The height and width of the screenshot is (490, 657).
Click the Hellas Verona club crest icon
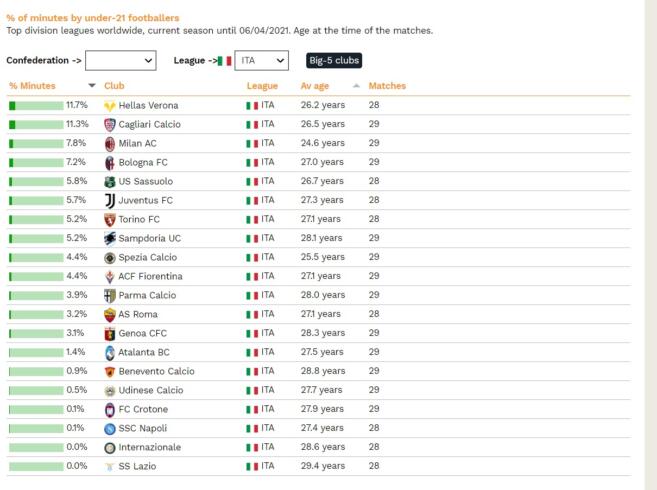point(110,105)
